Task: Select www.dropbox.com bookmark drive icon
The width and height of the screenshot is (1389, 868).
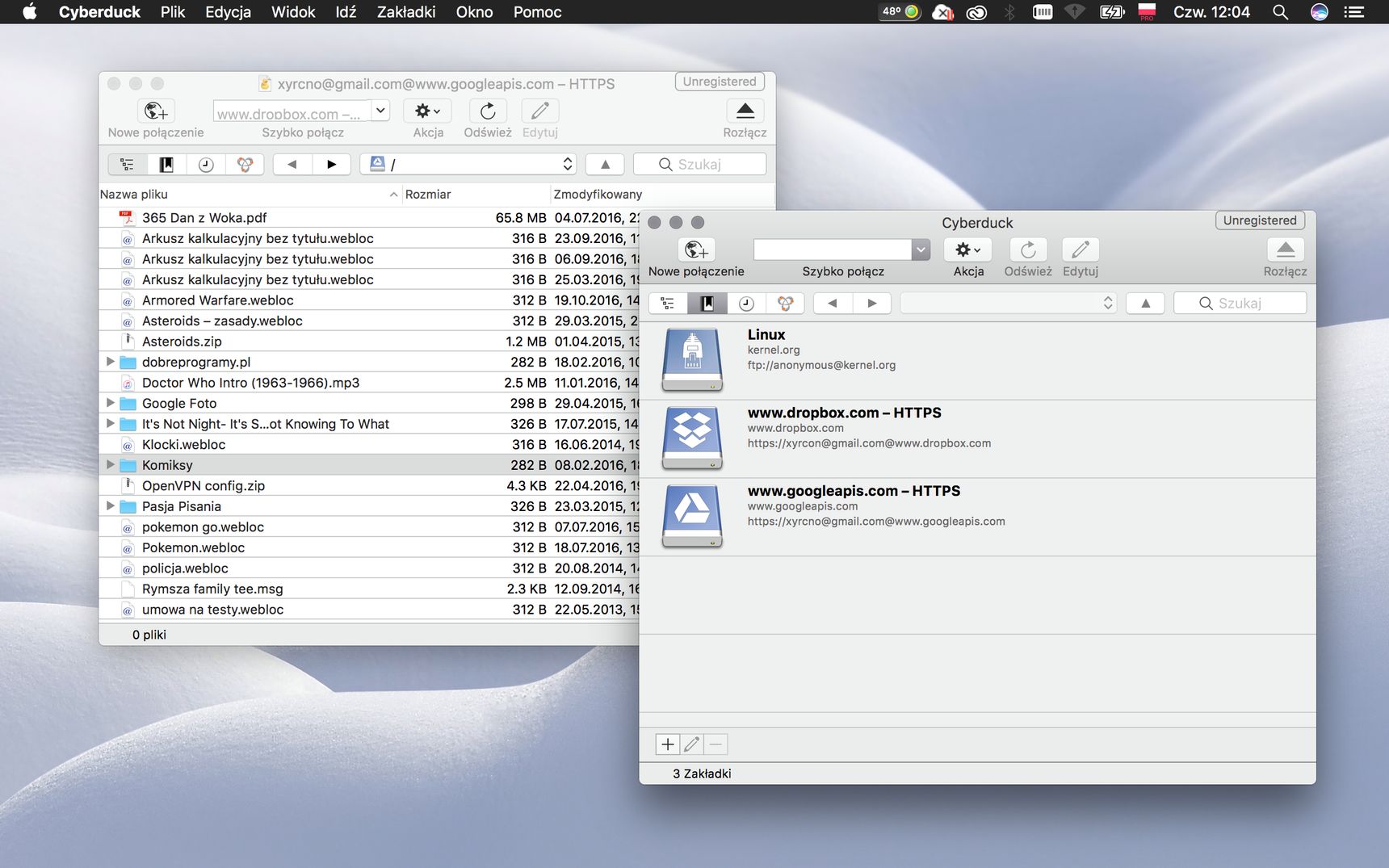Action: pos(692,438)
